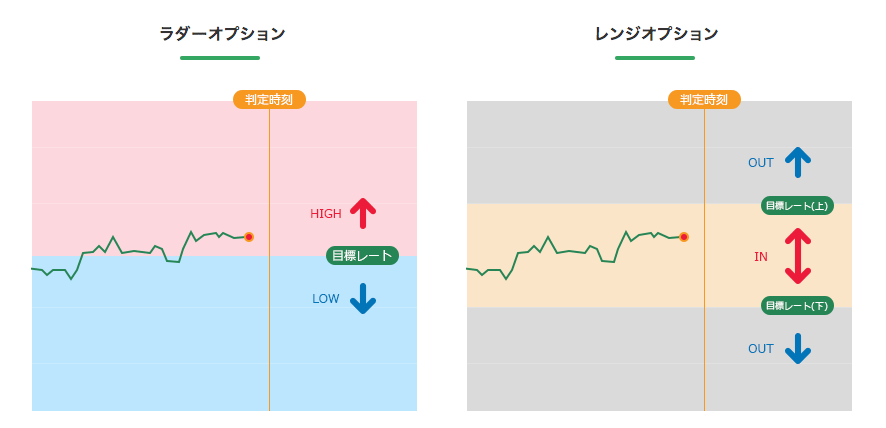Click the 目標レート(上) label
Viewport: 886px width, 428px height.
point(797,206)
